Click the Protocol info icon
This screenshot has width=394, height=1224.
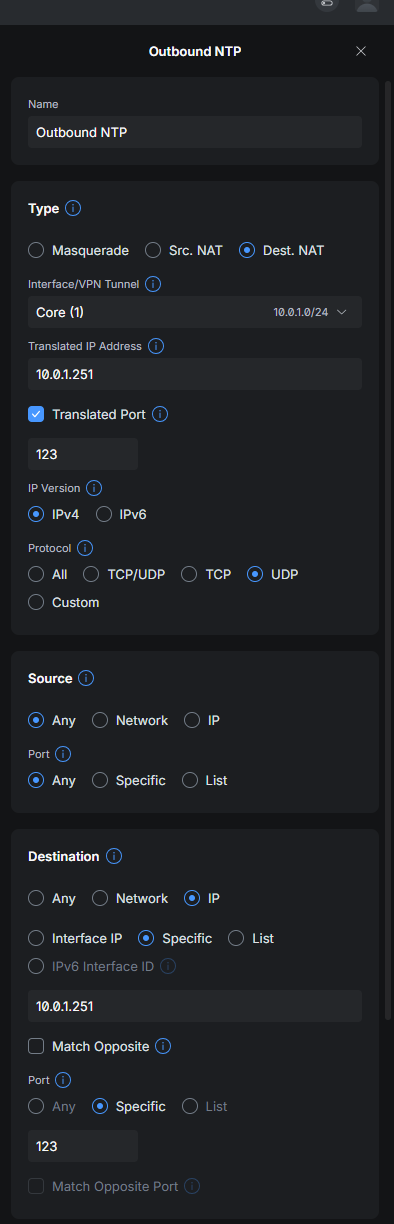[85, 548]
